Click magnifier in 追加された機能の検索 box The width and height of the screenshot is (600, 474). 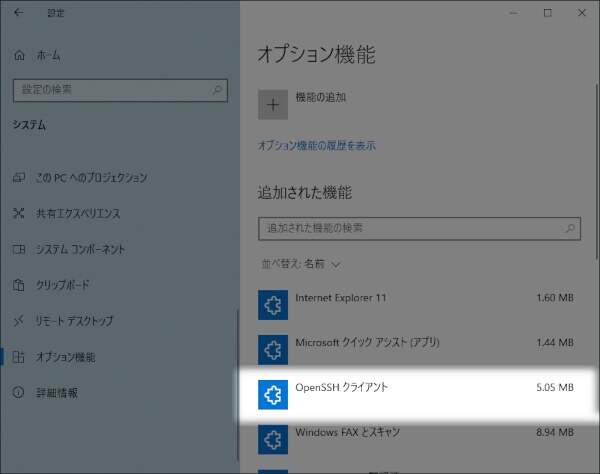[570, 228]
